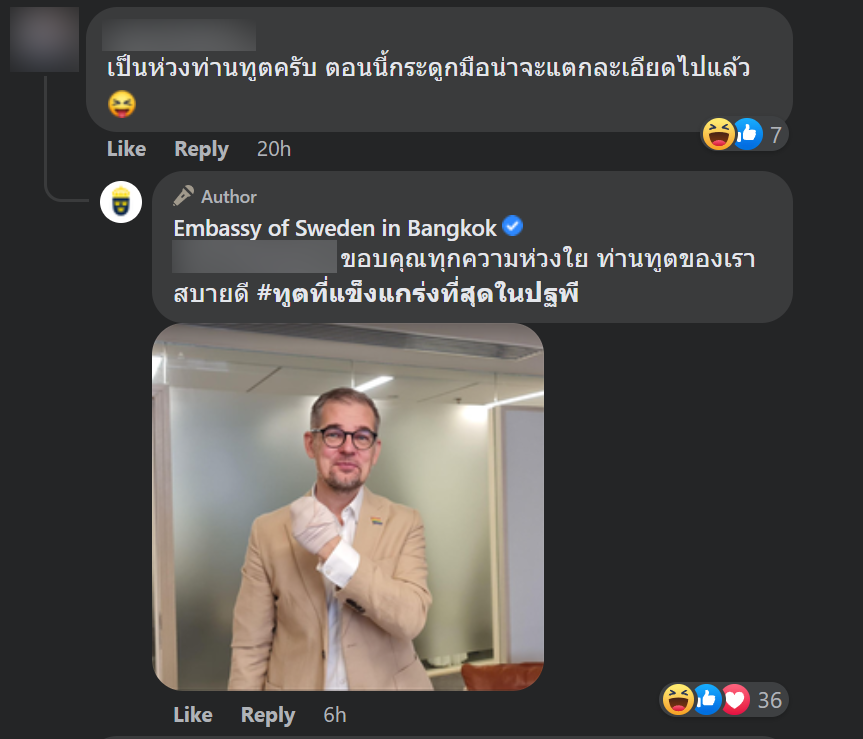The height and width of the screenshot is (739, 863).
Task: Click the Author microphone icon
Action: click(183, 196)
